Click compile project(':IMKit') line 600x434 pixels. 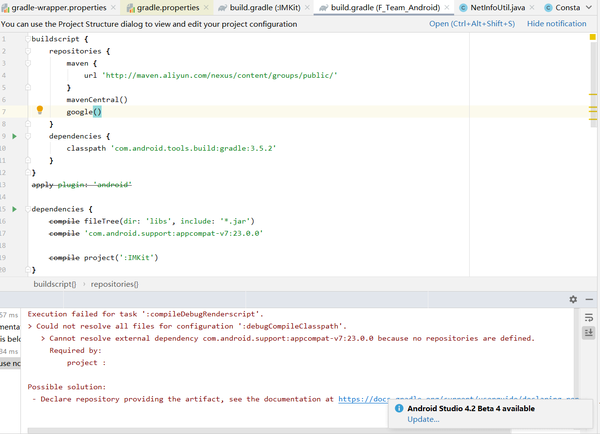[103, 258]
